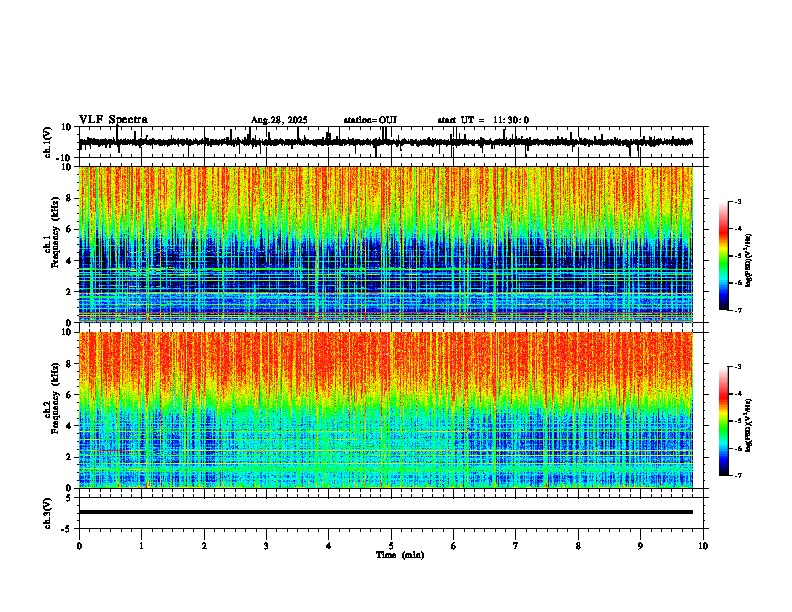Click the time axis tick label '0'
This screenshot has width=792, height=612.
pyautogui.click(x=79, y=546)
